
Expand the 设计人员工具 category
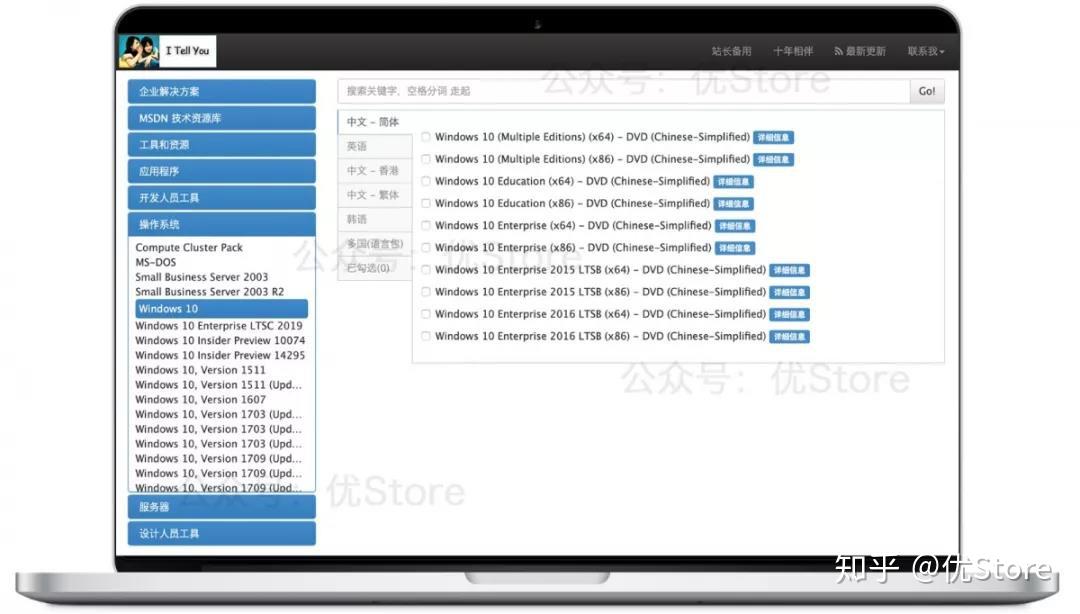point(222,533)
